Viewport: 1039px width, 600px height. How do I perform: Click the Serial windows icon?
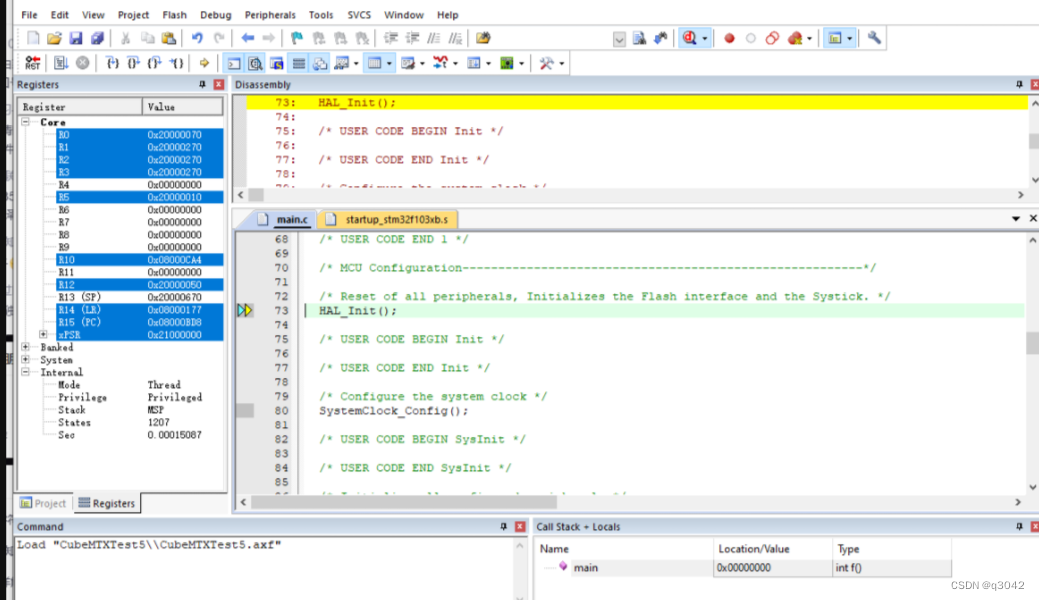408,63
